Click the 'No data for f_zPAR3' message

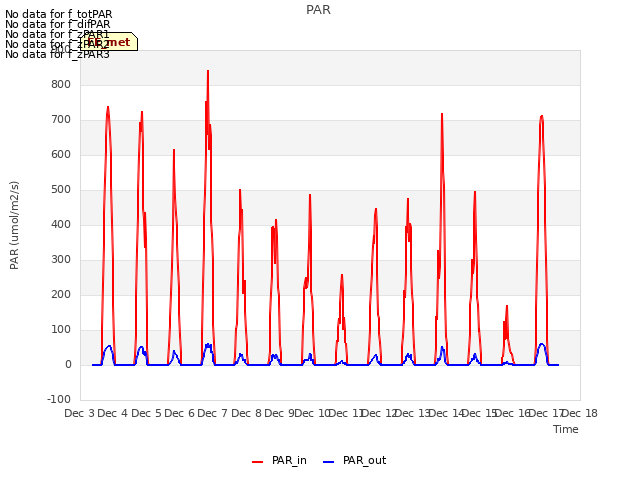click(x=57, y=54)
